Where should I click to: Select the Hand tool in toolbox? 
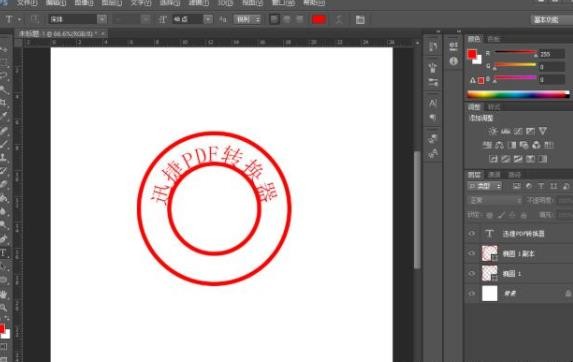pyautogui.click(x=4, y=294)
